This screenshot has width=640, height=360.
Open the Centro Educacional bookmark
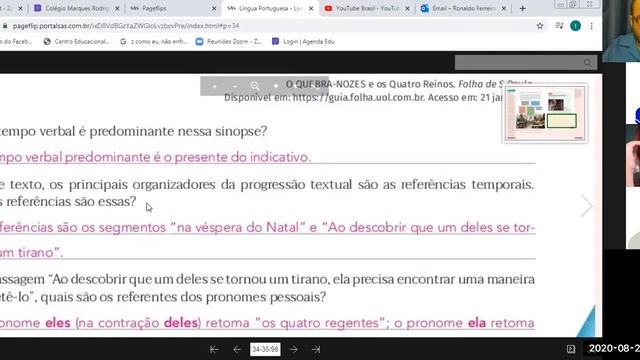76,41
